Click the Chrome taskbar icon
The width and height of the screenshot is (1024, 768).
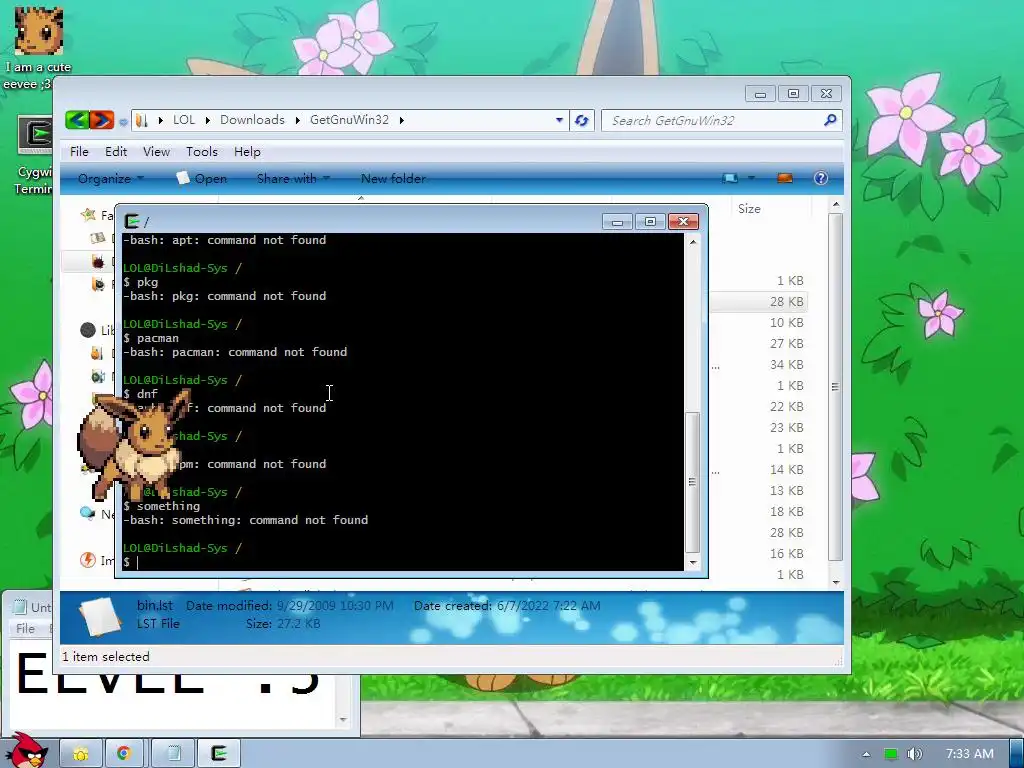point(124,754)
